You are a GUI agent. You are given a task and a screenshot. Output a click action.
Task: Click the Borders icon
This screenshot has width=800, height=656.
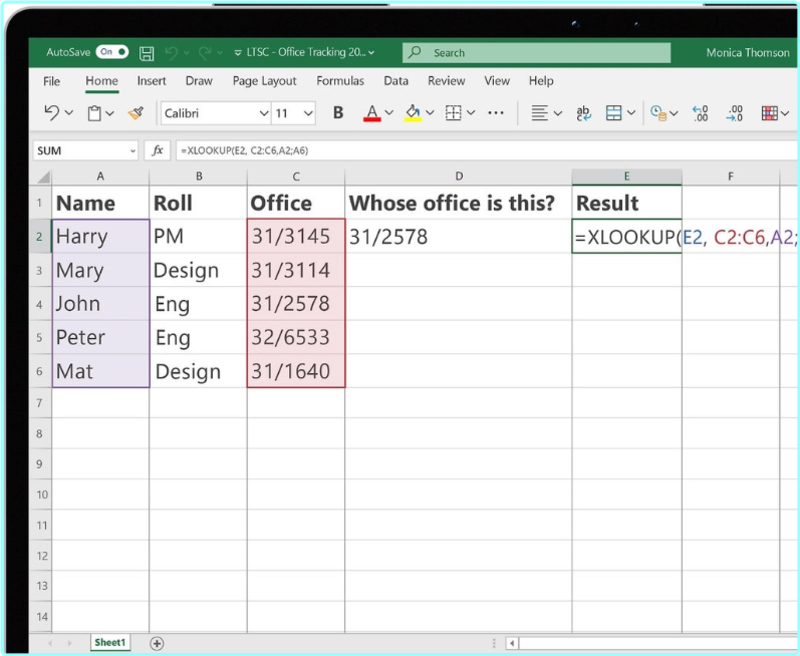point(453,113)
